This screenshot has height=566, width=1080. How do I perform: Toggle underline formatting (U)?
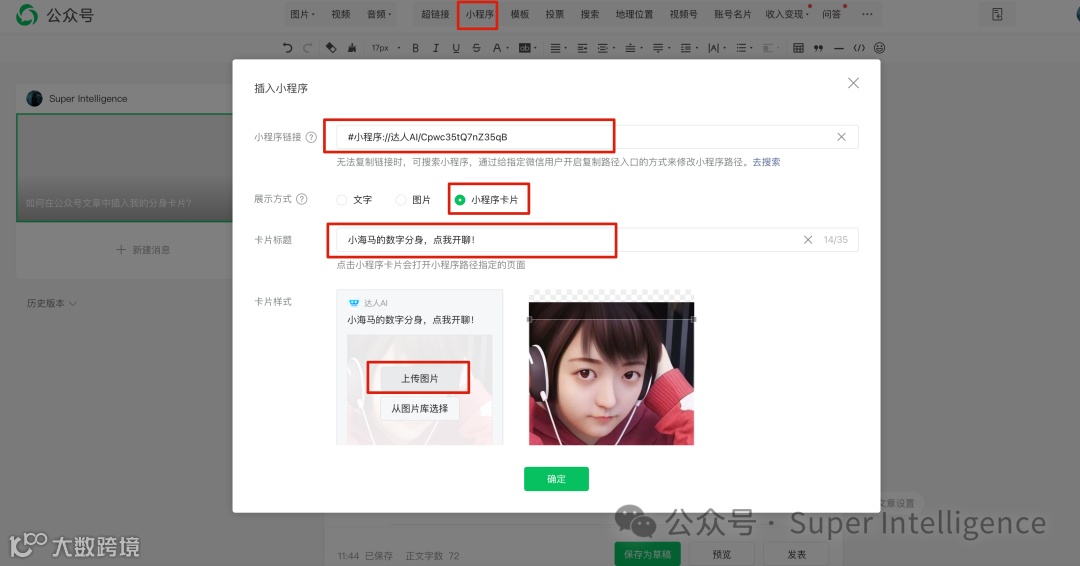pyautogui.click(x=456, y=48)
